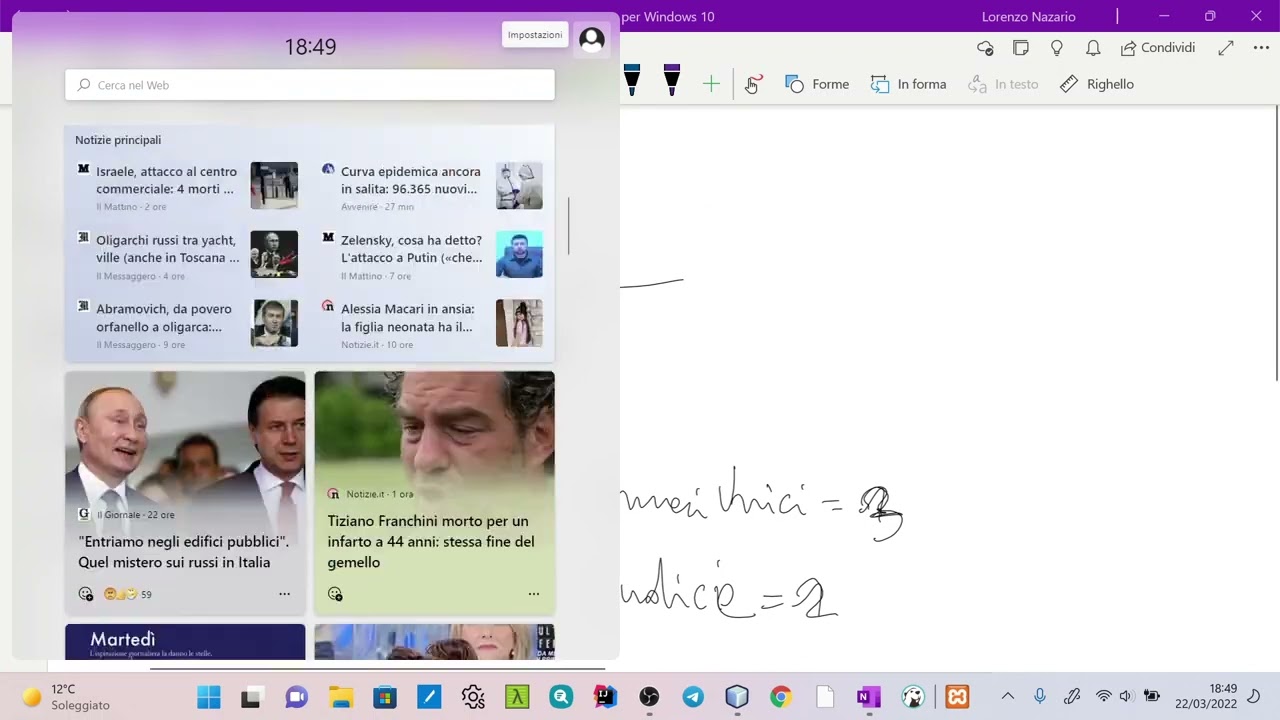The height and width of the screenshot is (720, 1280).
Task: Open Microsoft Store from the taskbar
Action: point(385,697)
